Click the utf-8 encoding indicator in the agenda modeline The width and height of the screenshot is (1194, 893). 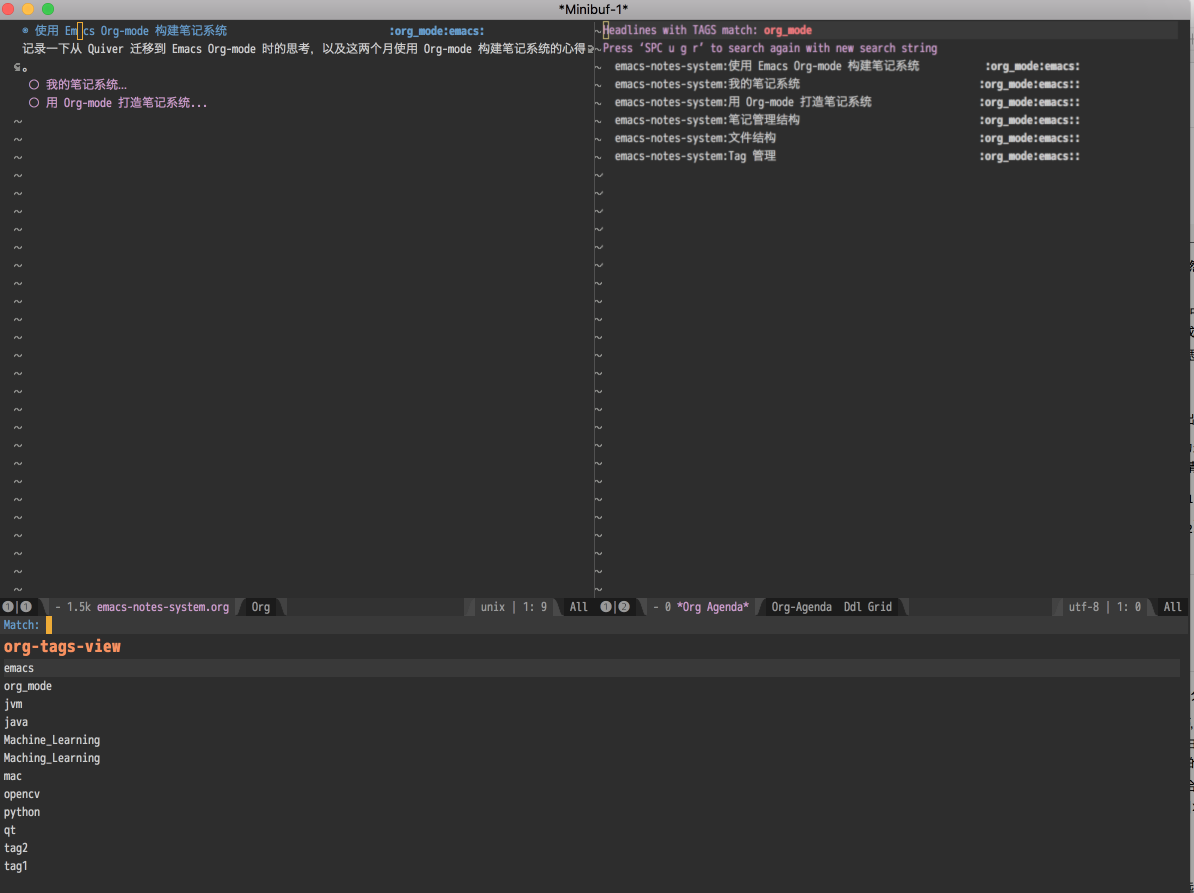pyautogui.click(x=1084, y=606)
